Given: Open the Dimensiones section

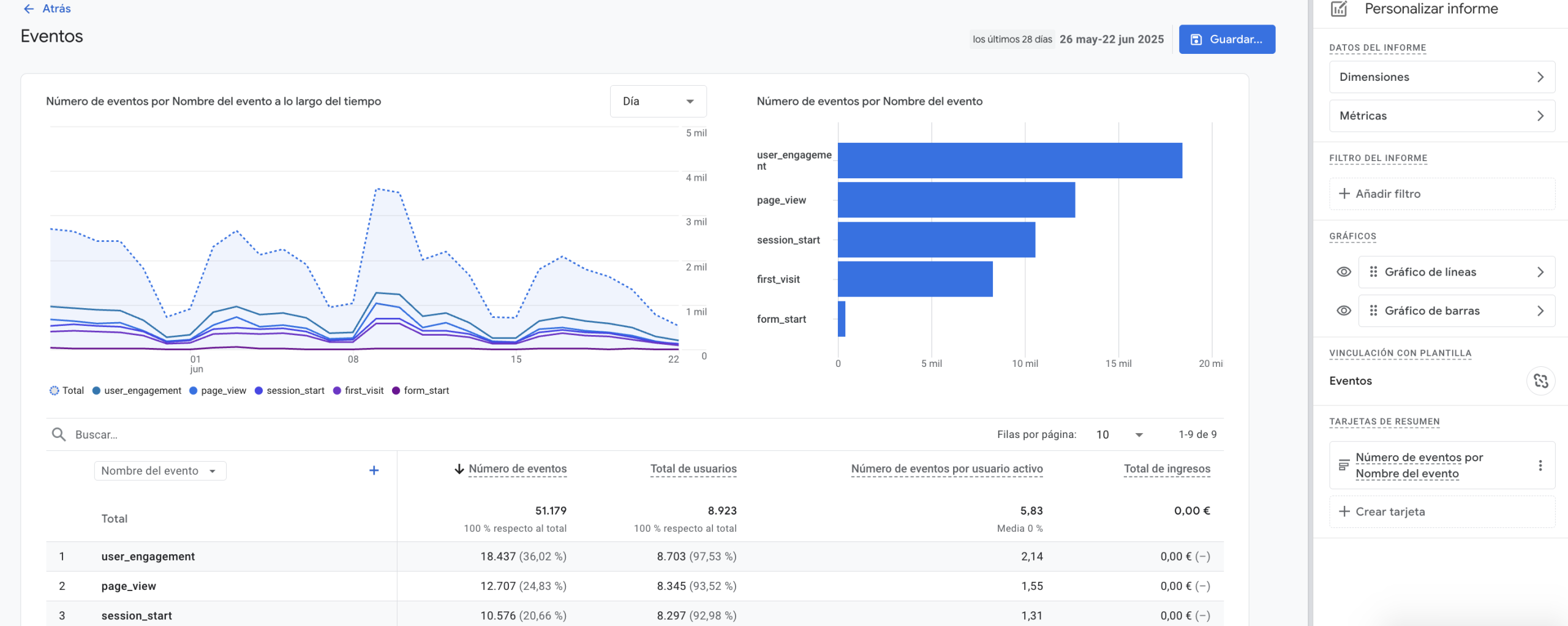Looking at the screenshot, I should (x=1441, y=77).
